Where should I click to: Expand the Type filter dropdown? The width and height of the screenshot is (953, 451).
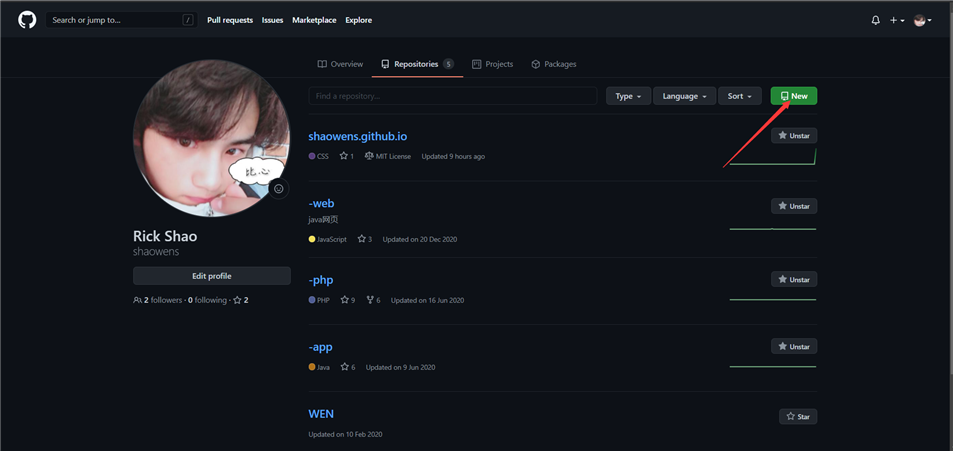(628, 96)
